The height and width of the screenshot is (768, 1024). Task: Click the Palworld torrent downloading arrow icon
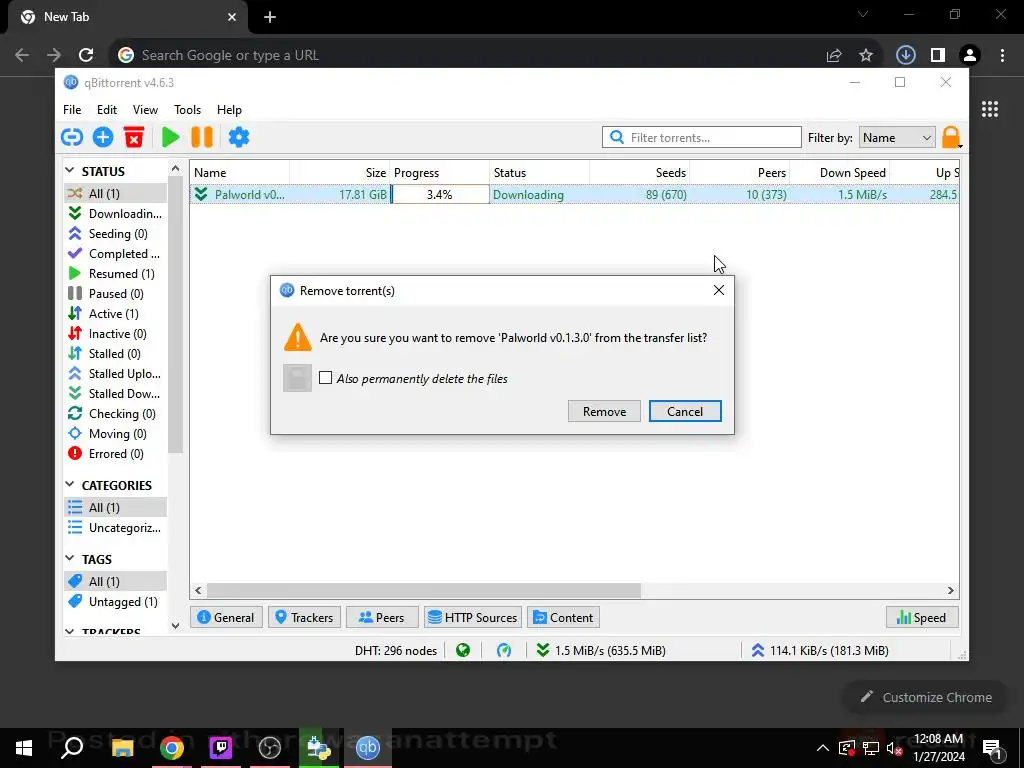click(201, 194)
